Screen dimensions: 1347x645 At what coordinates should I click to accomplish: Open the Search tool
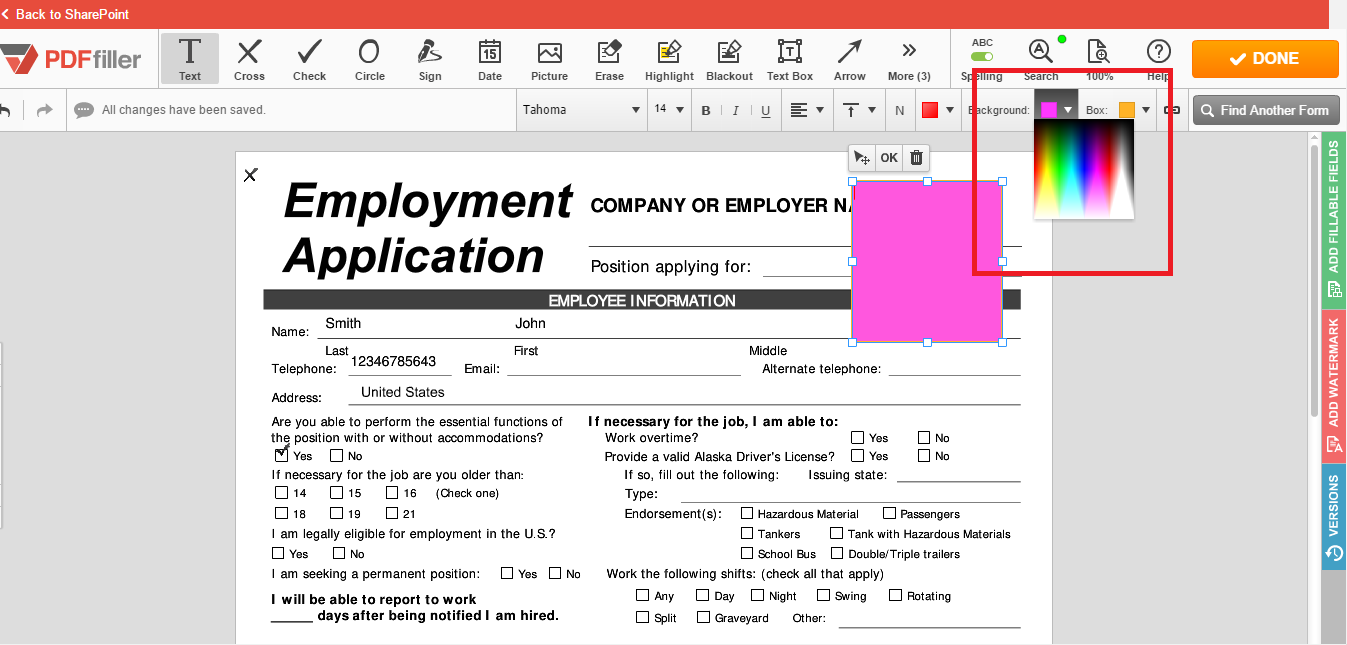[1040, 58]
